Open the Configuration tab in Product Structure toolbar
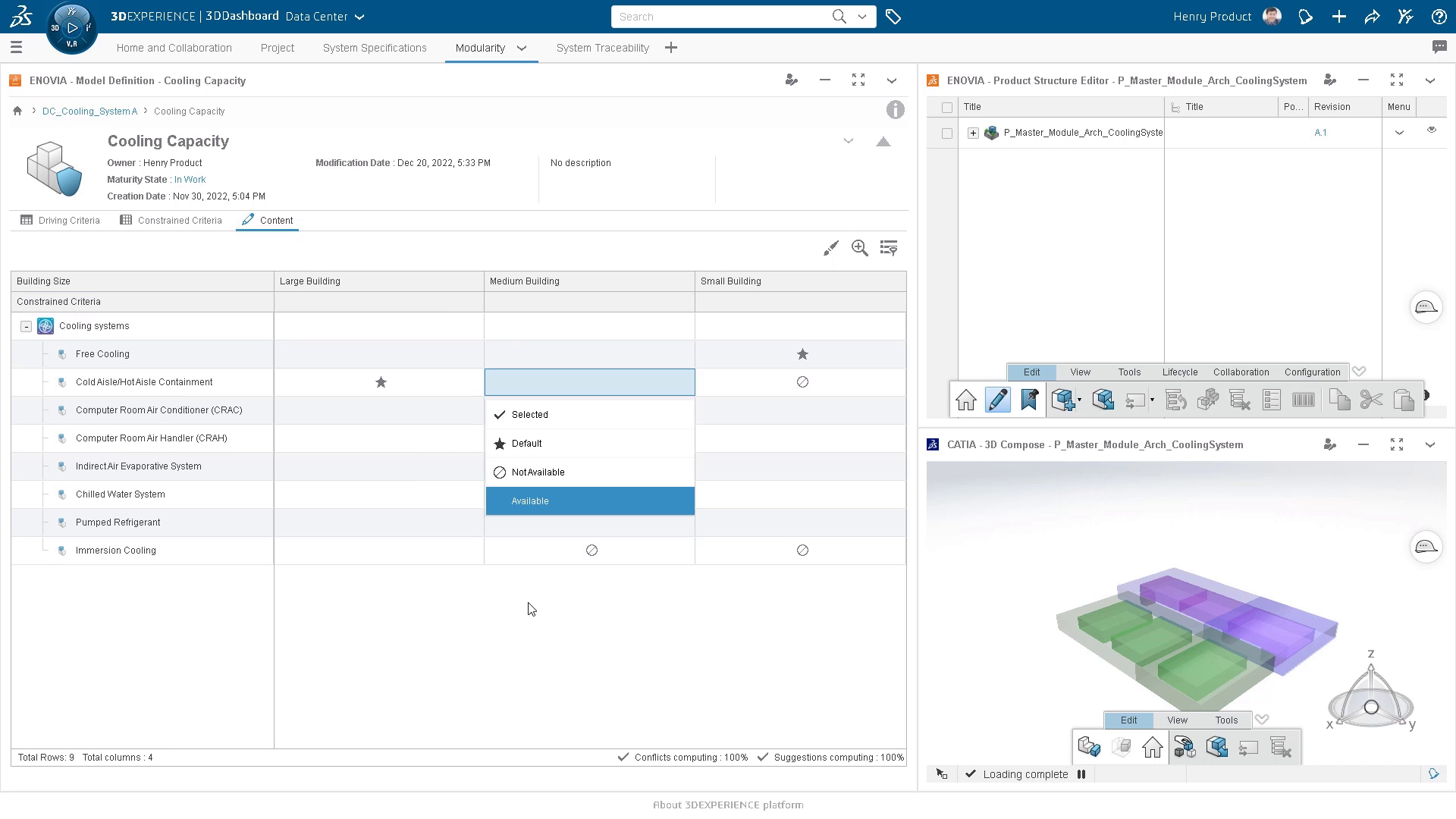 click(1312, 372)
